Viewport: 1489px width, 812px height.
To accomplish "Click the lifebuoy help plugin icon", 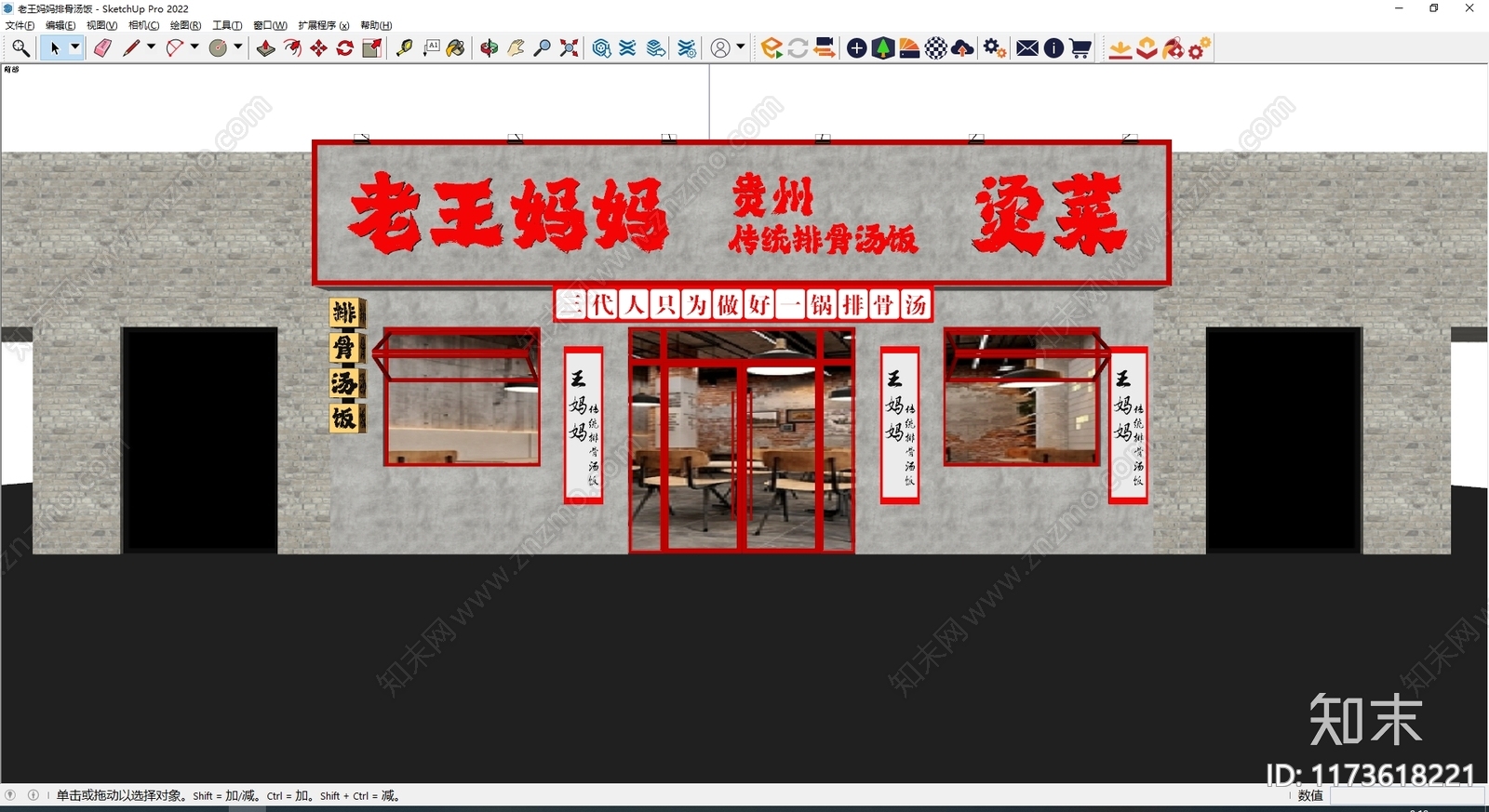I will tap(1174, 48).
